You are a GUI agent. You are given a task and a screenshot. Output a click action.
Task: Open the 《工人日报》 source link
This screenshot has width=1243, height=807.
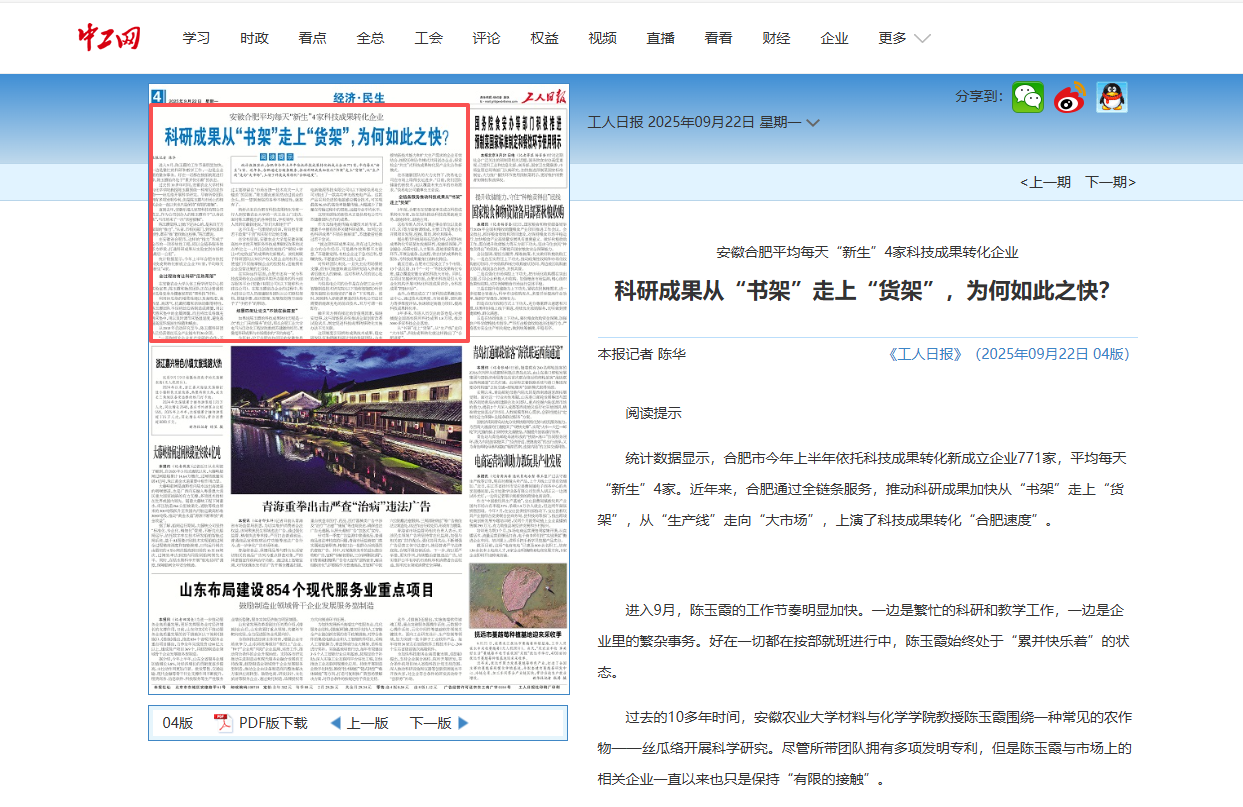924,354
